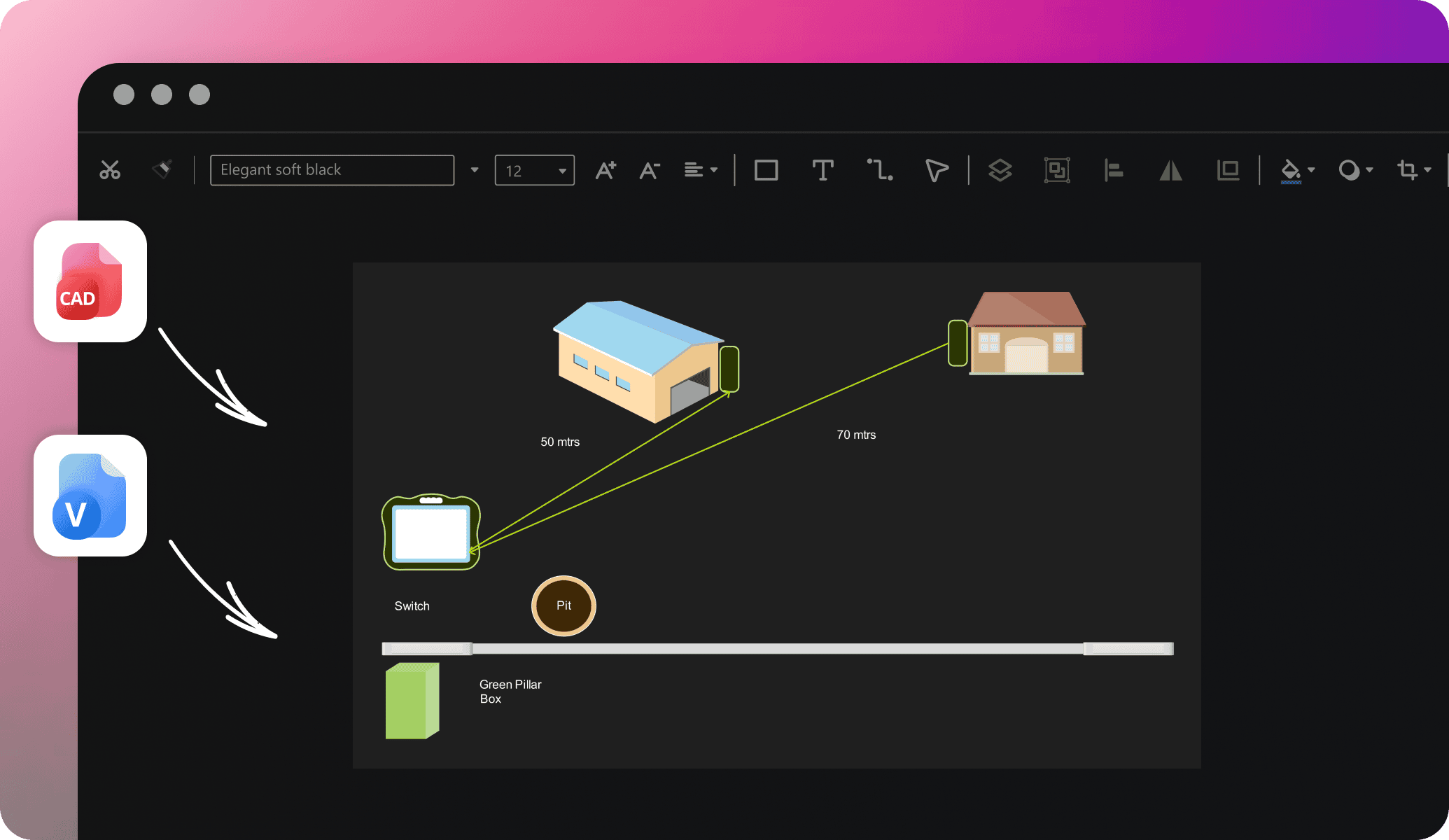
Task: Select the text insertion tool
Action: coord(824,168)
